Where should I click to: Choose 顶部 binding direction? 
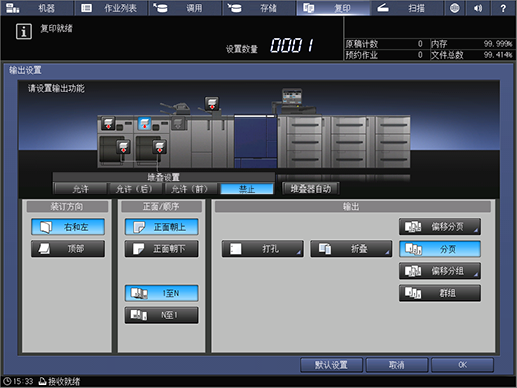tap(68, 249)
